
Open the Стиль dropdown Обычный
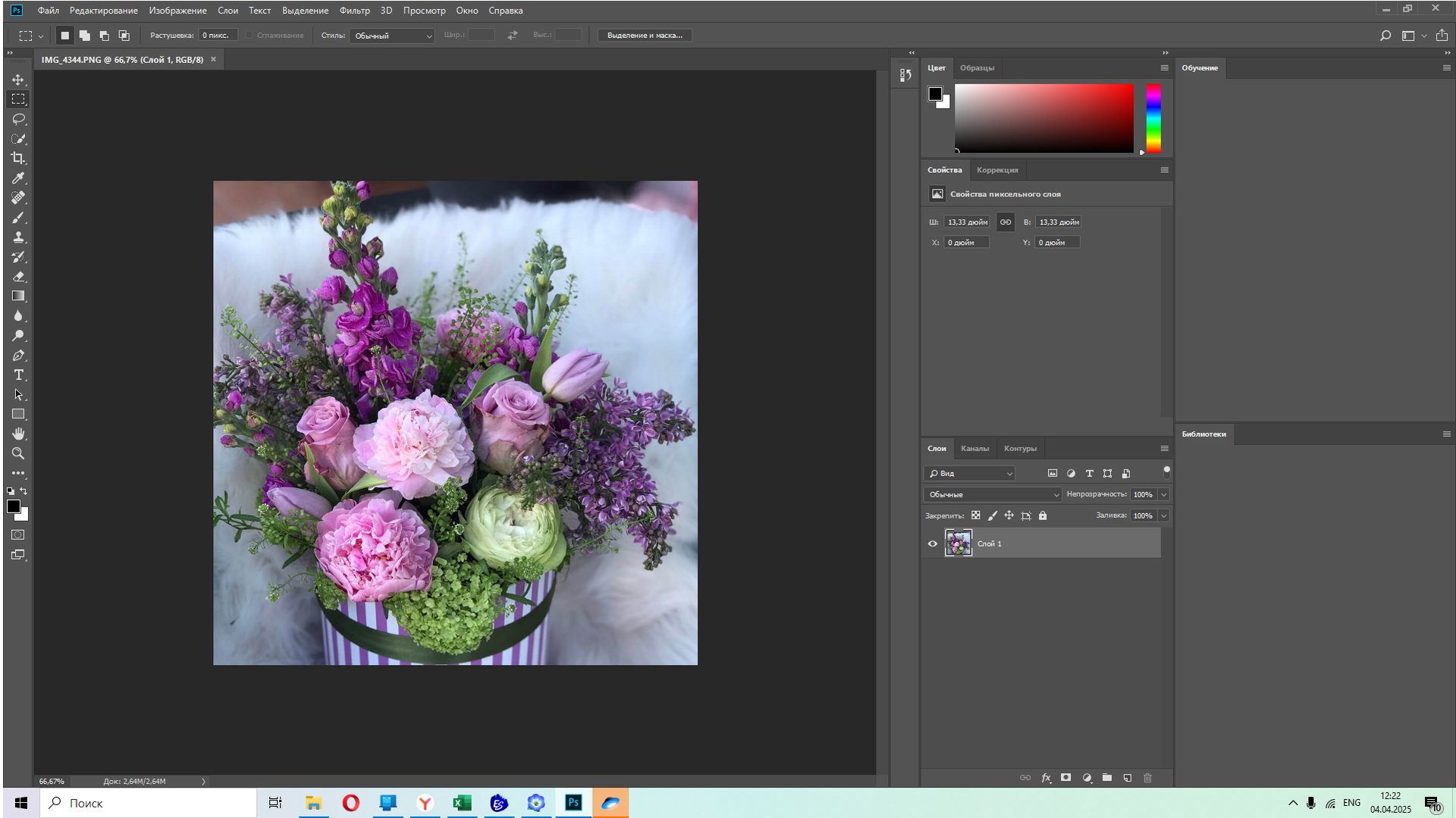(x=392, y=36)
